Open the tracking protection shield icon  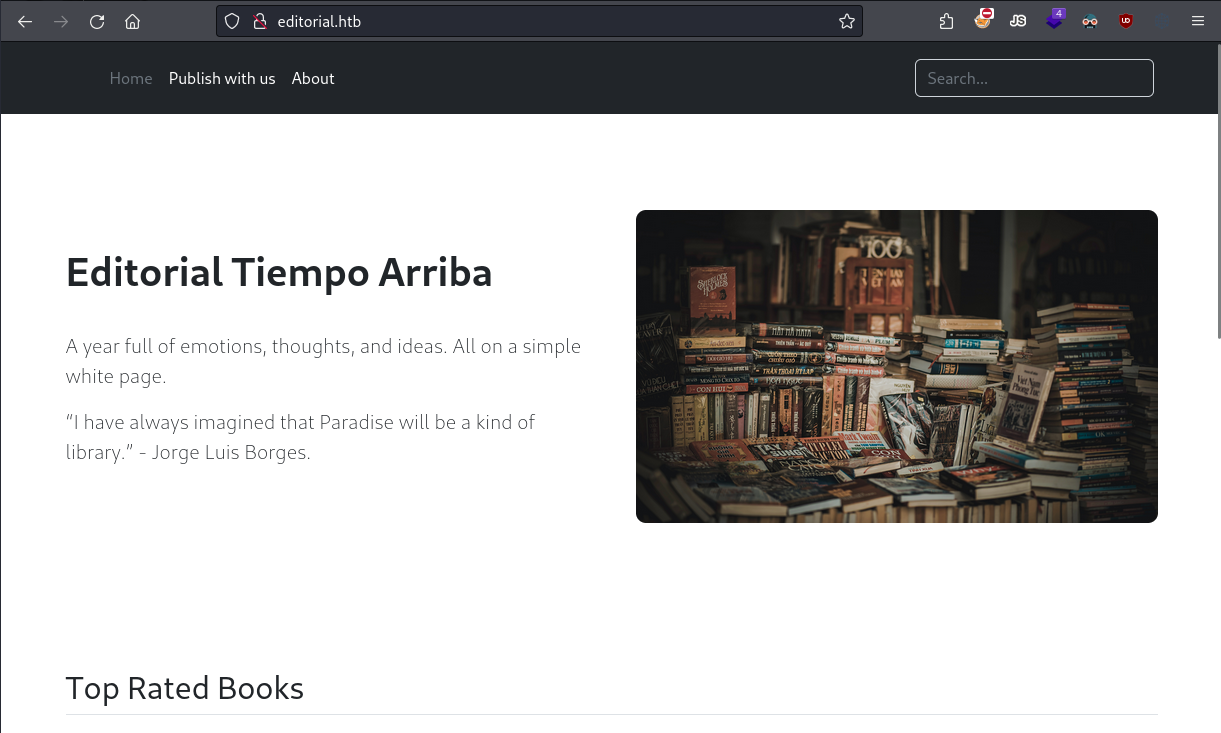click(232, 21)
